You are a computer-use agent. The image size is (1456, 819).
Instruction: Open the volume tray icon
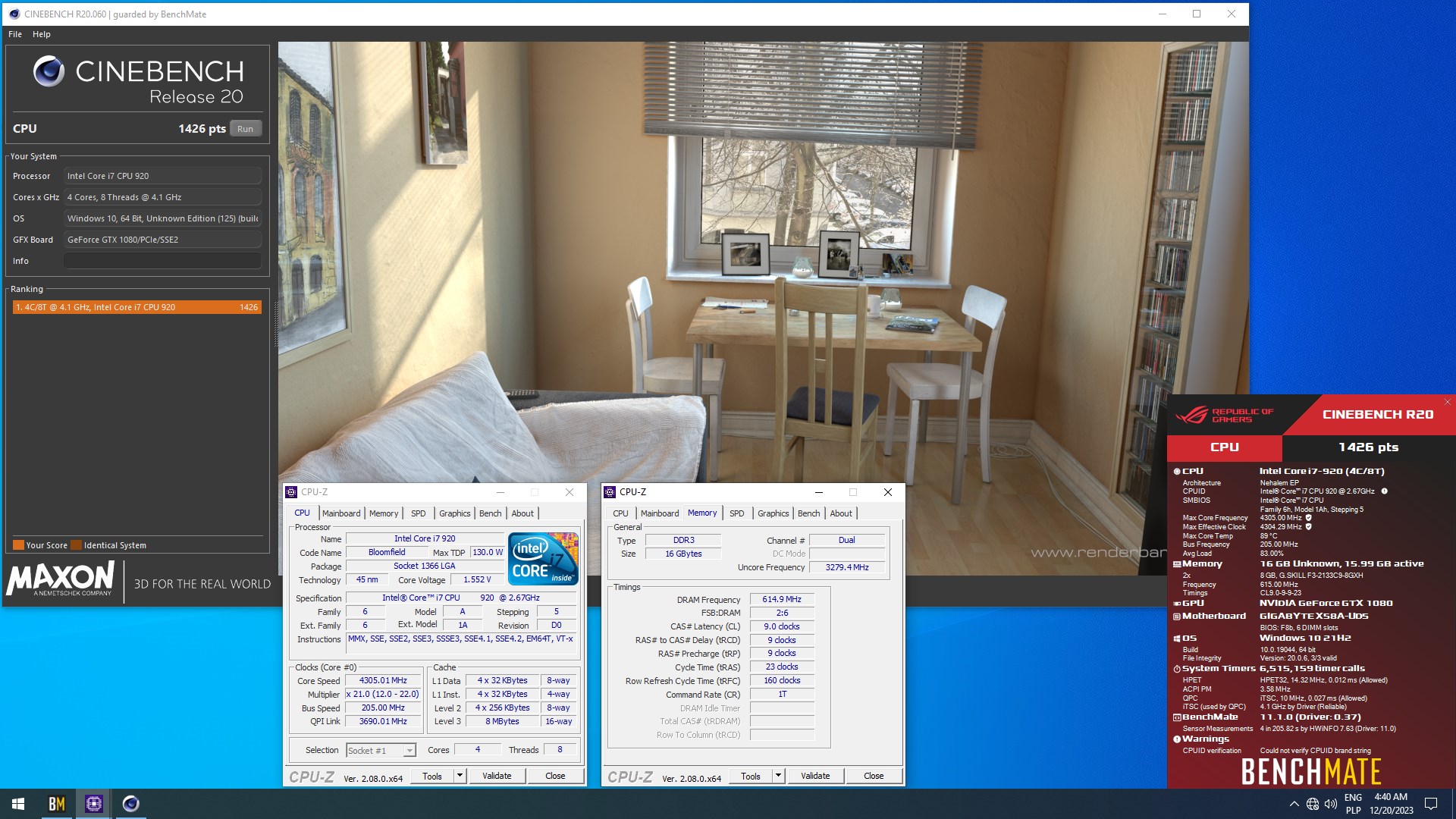point(1331,804)
